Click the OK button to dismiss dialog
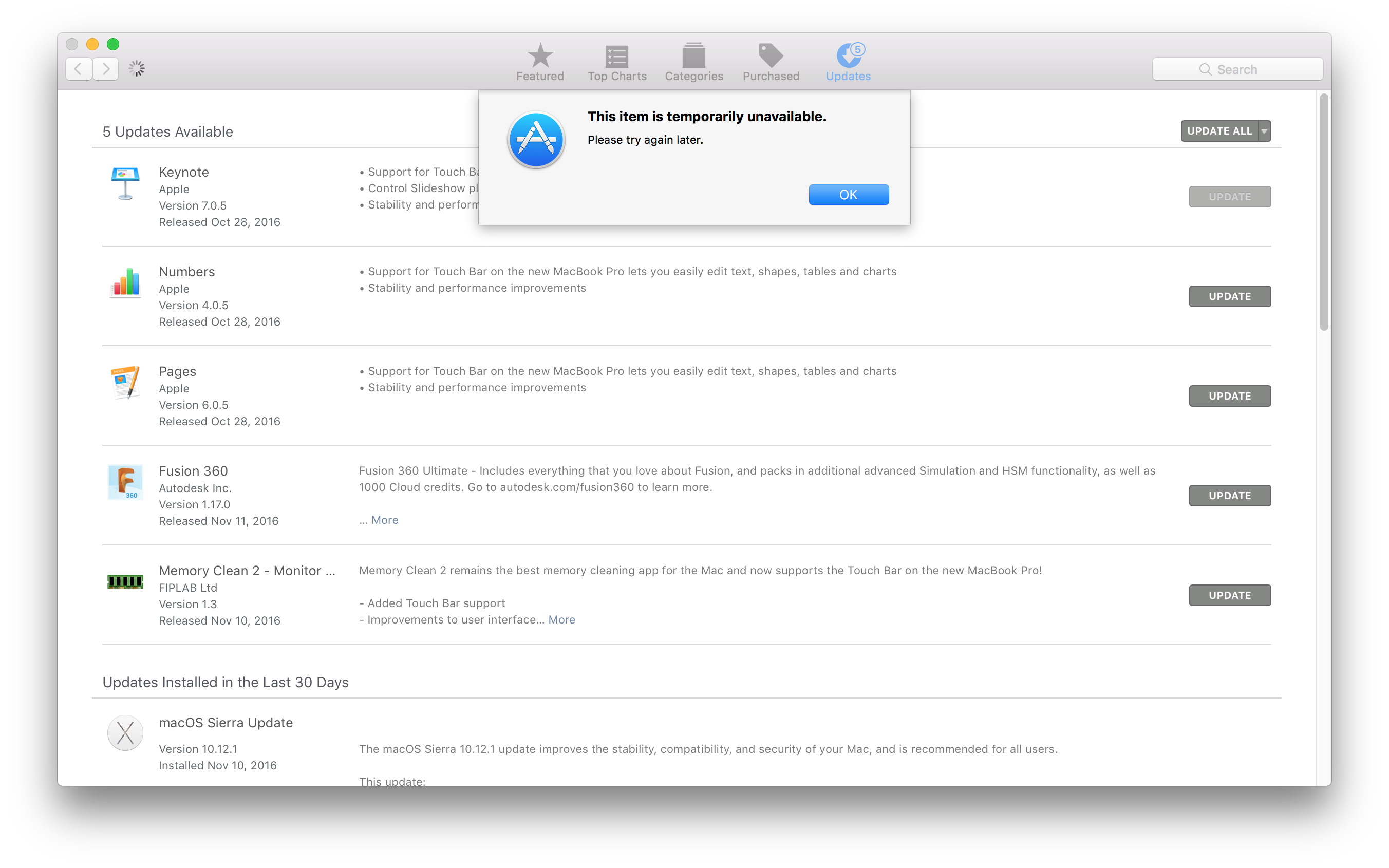The height and width of the screenshot is (868, 1389). click(x=847, y=195)
